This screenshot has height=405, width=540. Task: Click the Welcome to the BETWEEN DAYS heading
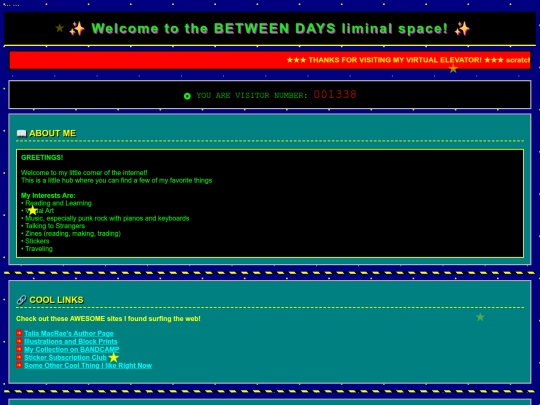(x=270, y=29)
